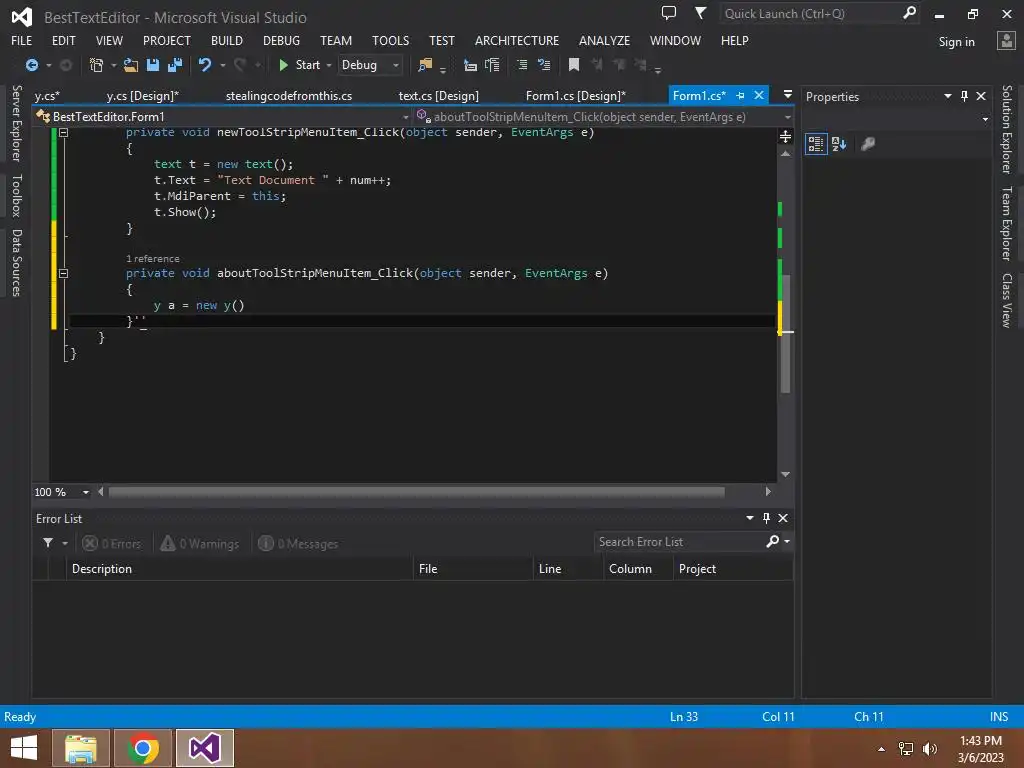Click in the Search Error List field
Image resolution: width=1024 pixels, height=768 pixels.
point(679,542)
